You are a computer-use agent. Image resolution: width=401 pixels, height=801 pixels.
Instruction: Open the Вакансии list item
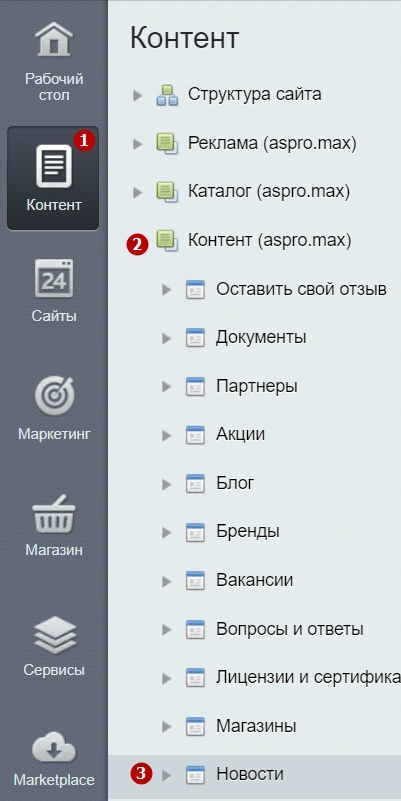[x=254, y=580]
